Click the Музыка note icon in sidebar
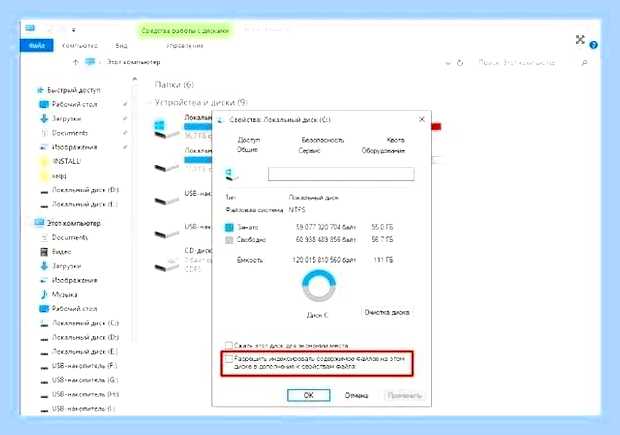This screenshot has width=620, height=435. pyautogui.click(x=44, y=295)
